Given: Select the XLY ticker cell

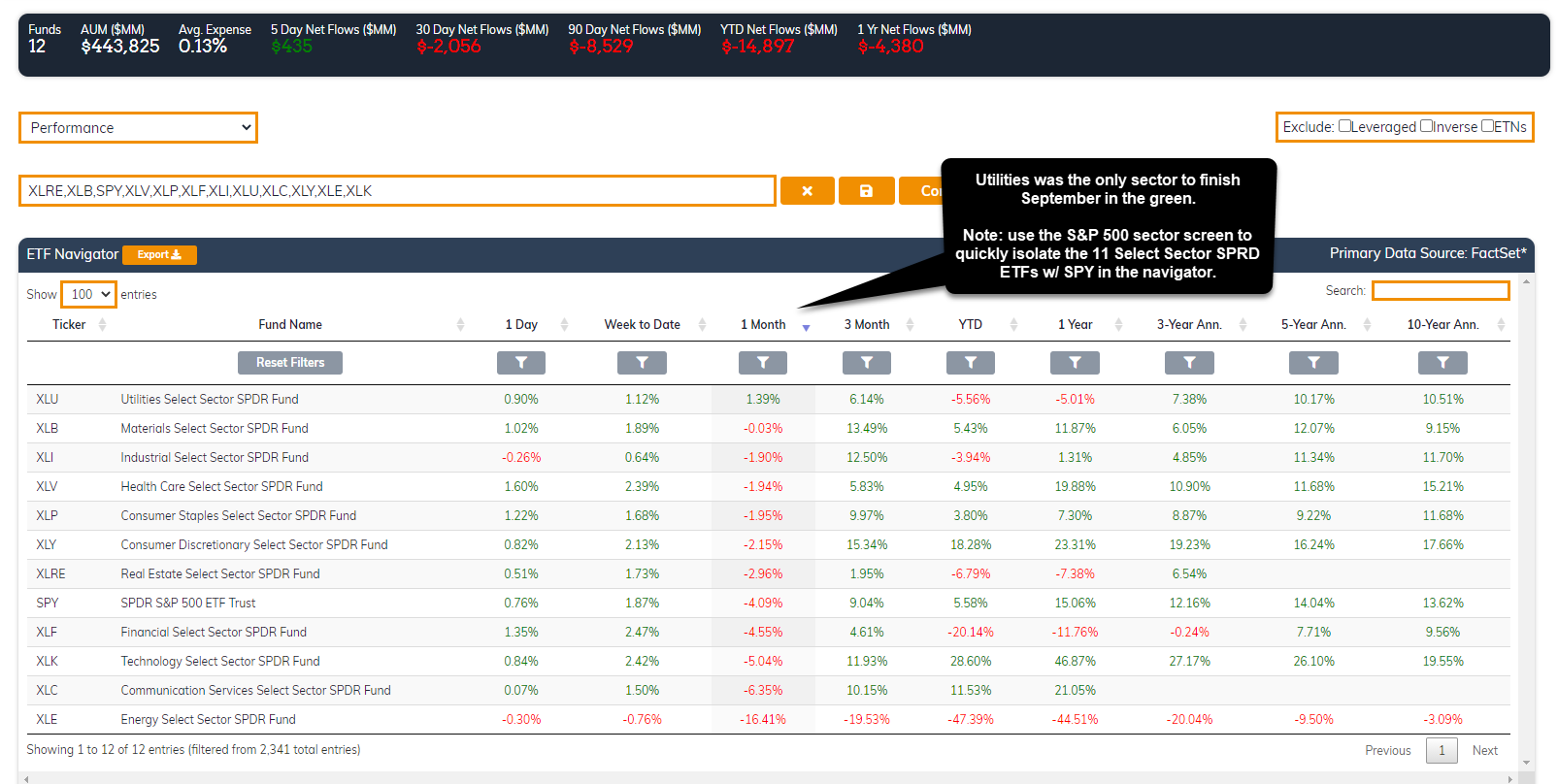Looking at the screenshot, I should 47,544.
